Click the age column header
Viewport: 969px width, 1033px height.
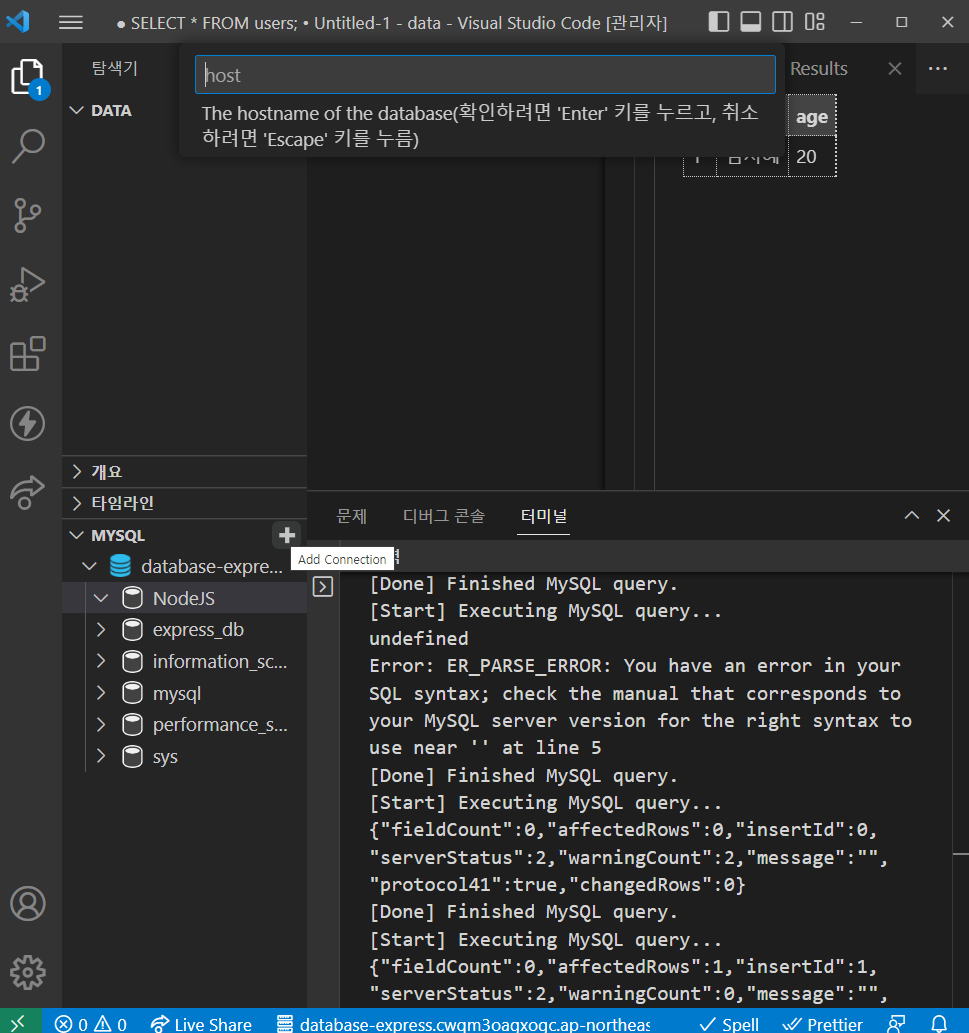812,117
